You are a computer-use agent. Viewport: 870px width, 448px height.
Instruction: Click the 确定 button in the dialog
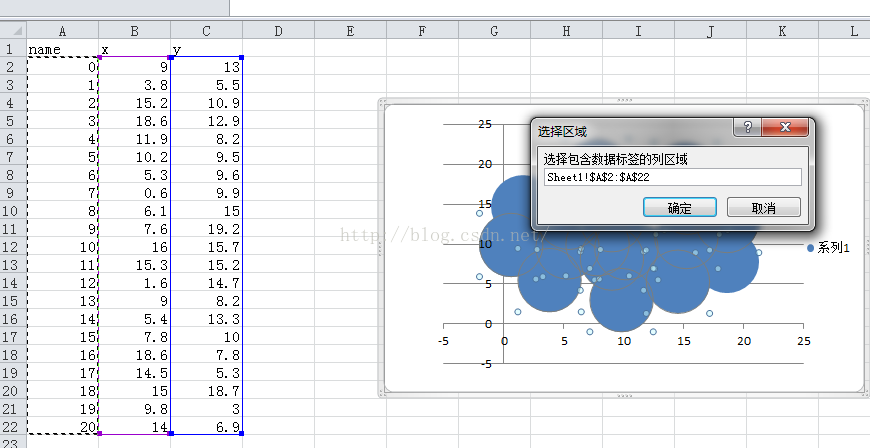pos(680,208)
